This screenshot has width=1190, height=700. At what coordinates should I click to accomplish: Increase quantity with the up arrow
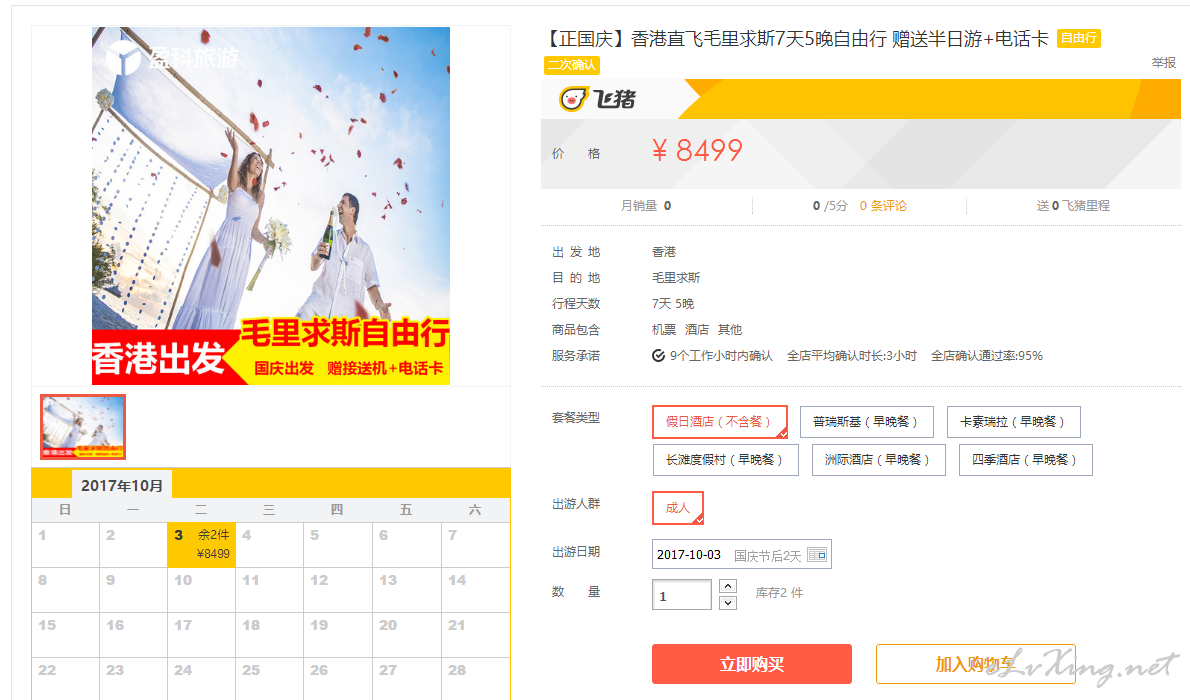pos(727,586)
